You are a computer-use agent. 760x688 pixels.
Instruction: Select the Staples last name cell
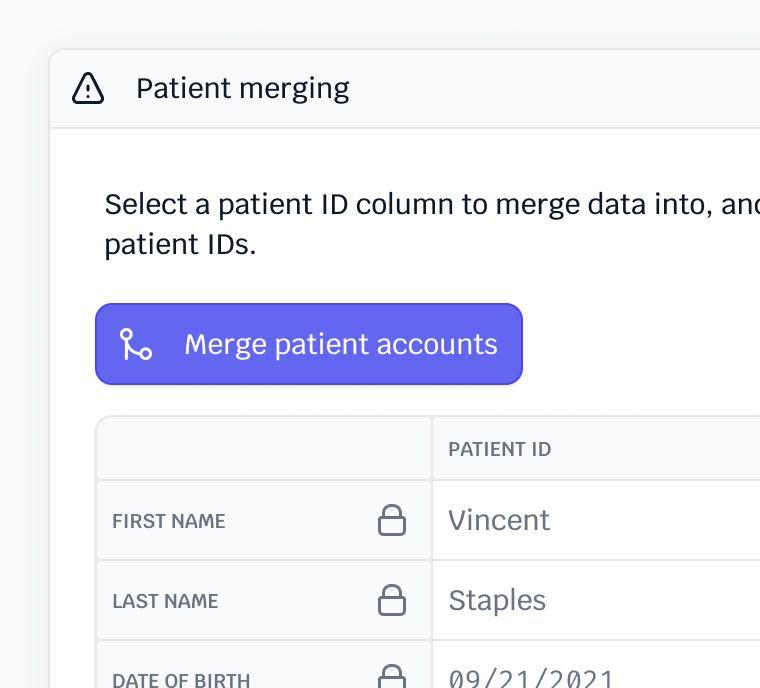point(497,600)
